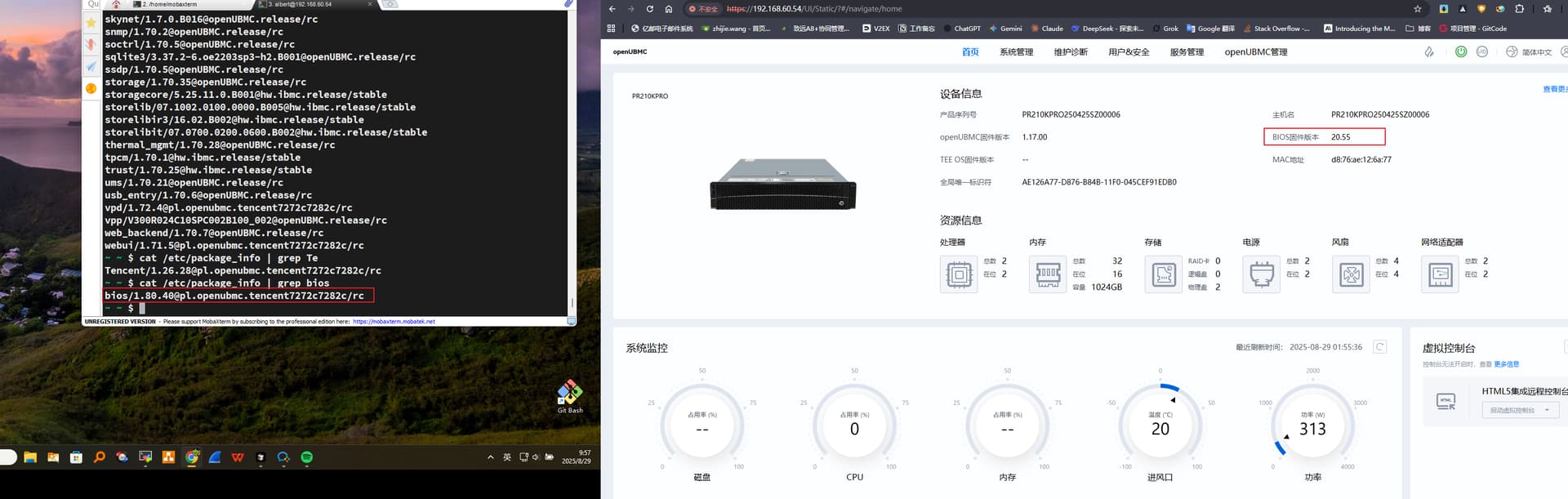Click the refresh icon in 系统监控 panel
1568x499 pixels.
(x=1379, y=347)
